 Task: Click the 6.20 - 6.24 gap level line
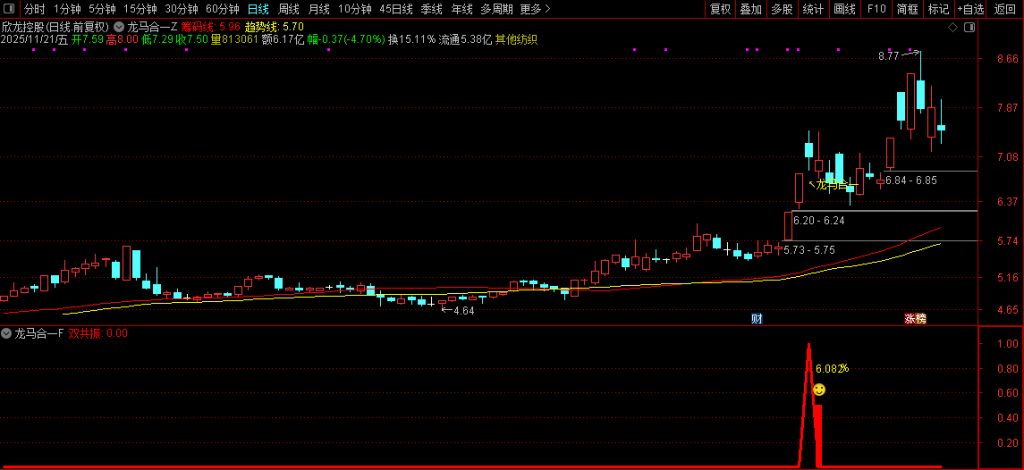tap(818, 219)
